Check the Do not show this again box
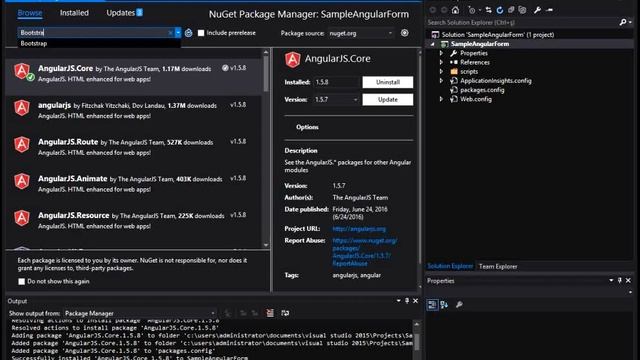The width and height of the screenshot is (640, 360). [x=22, y=281]
